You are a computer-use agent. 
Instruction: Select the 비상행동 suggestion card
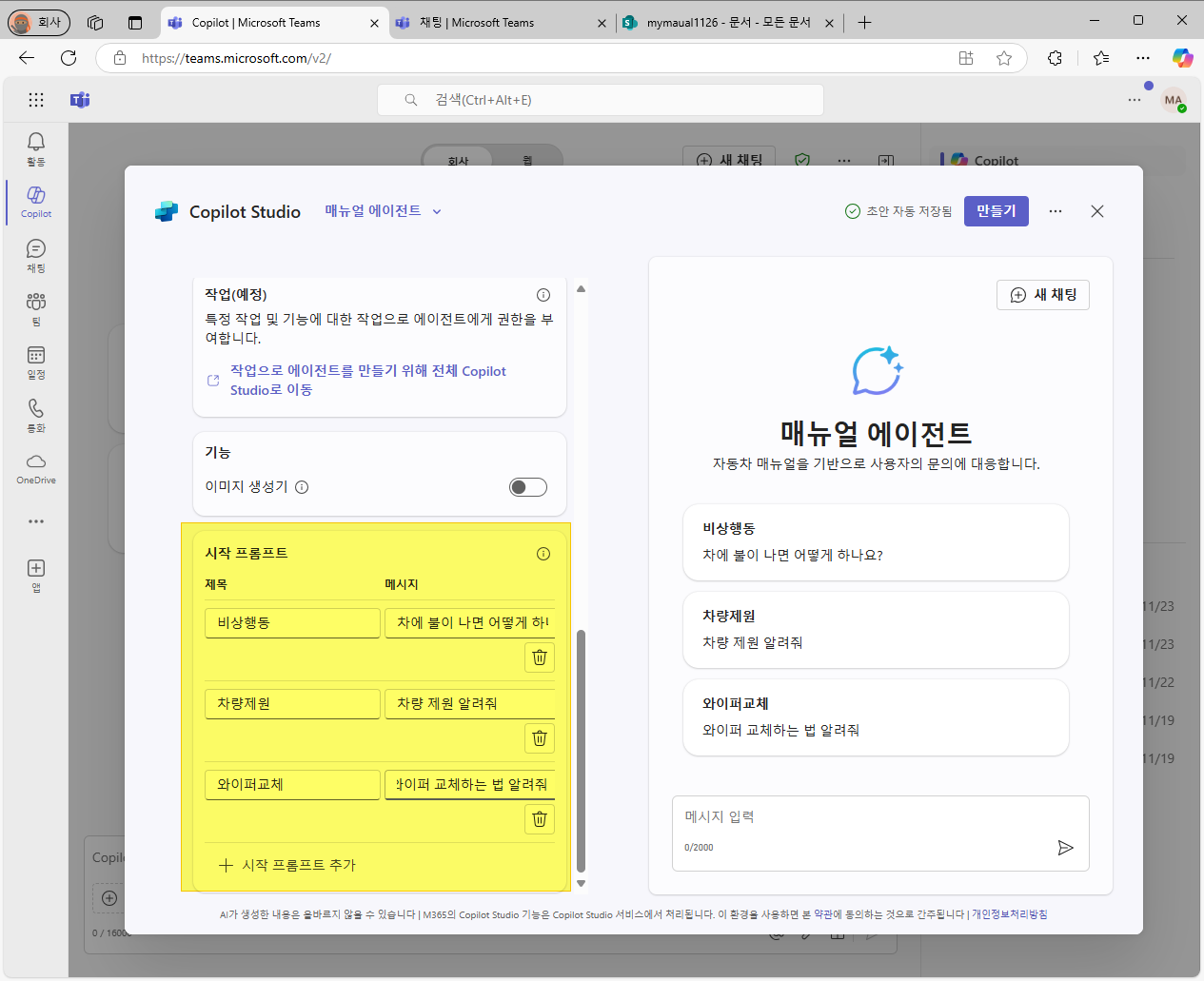pos(876,542)
